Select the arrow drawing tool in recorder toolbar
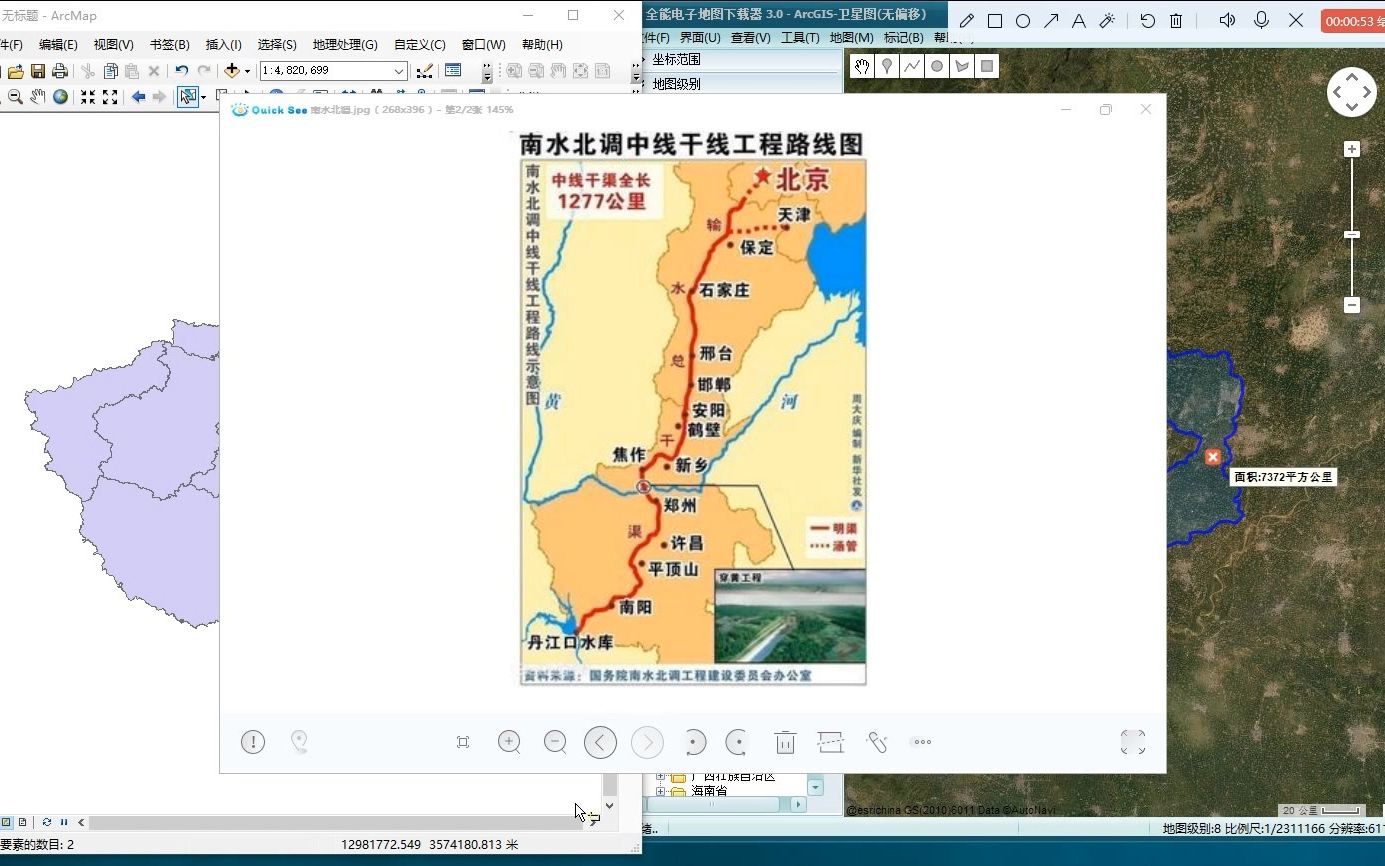The width and height of the screenshot is (1385, 866). (1051, 19)
